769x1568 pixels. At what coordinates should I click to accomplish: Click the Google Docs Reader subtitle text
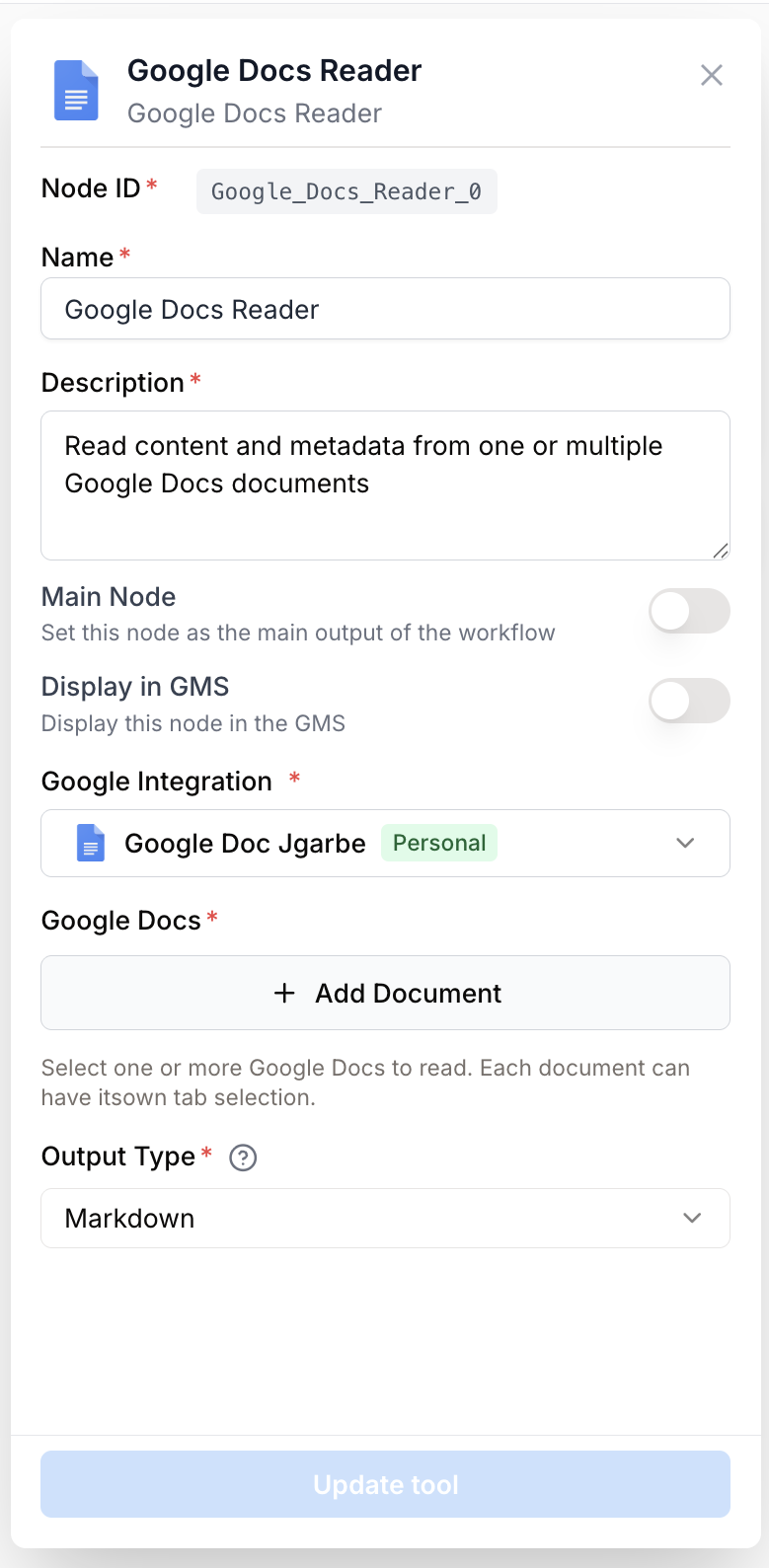coord(255,113)
